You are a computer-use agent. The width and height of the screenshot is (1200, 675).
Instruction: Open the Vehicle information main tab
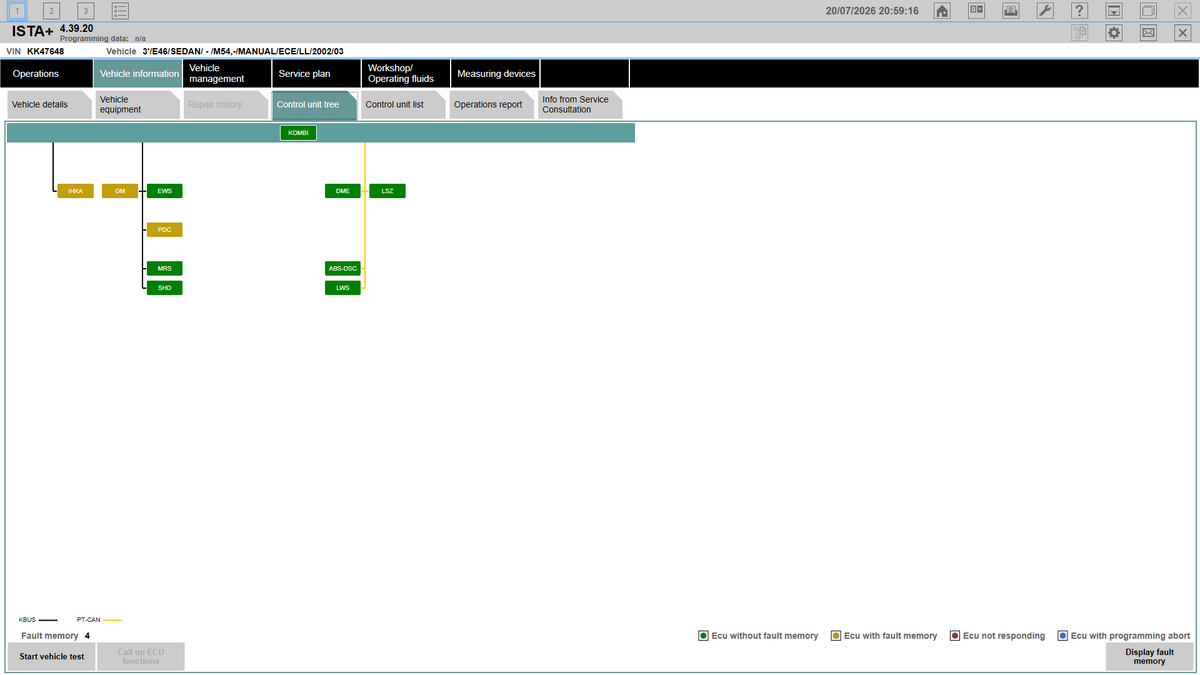pyautogui.click(x=138, y=74)
